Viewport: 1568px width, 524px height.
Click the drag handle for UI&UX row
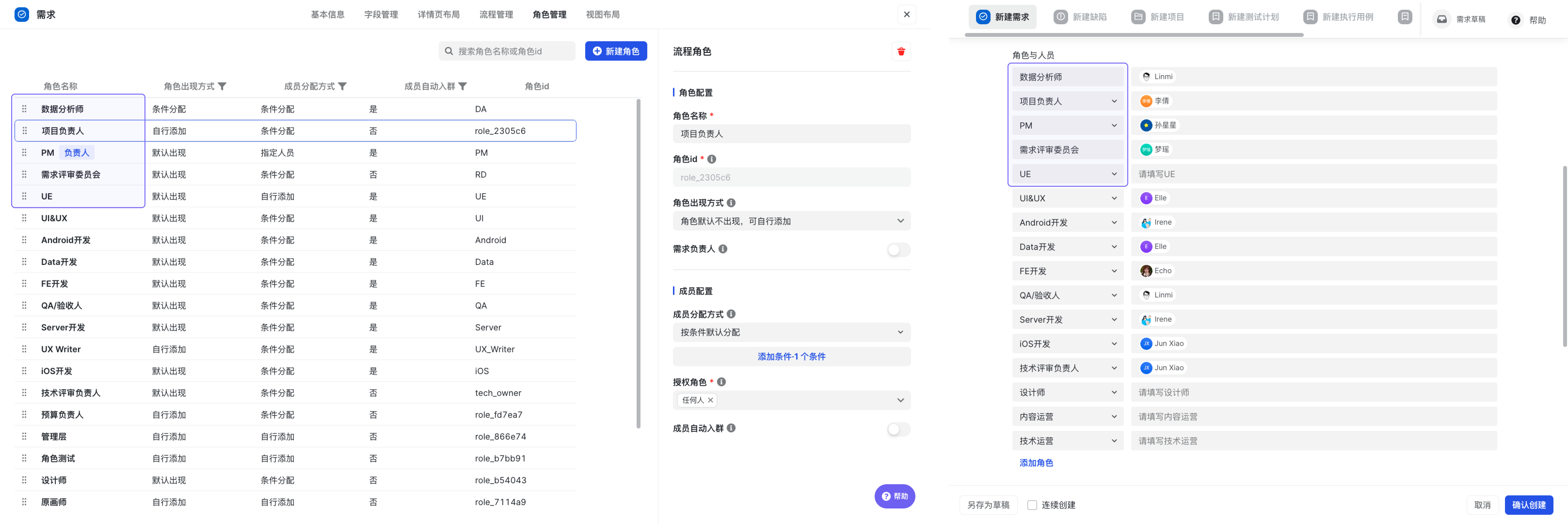[x=24, y=218]
